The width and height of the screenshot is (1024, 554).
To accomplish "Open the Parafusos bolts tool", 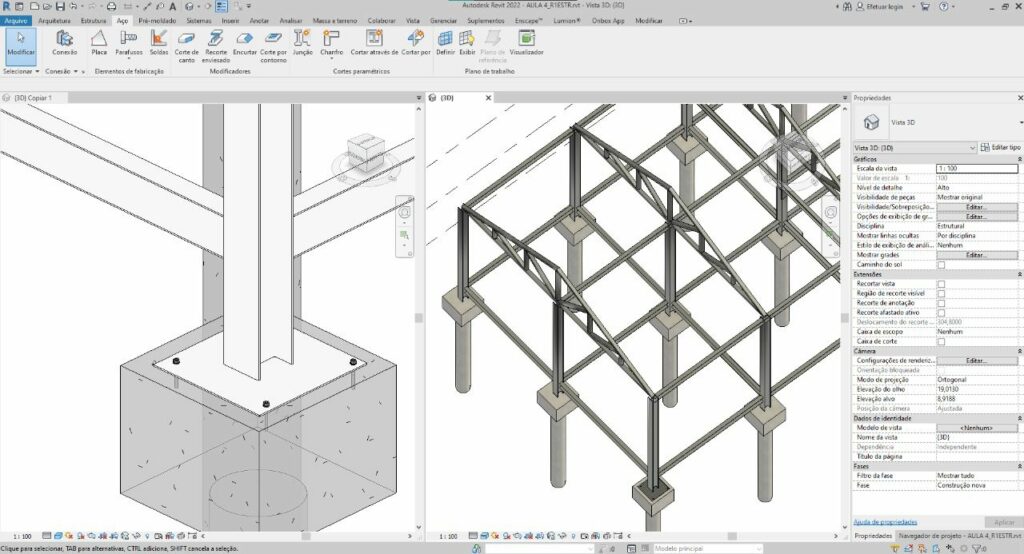I will [x=129, y=42].
